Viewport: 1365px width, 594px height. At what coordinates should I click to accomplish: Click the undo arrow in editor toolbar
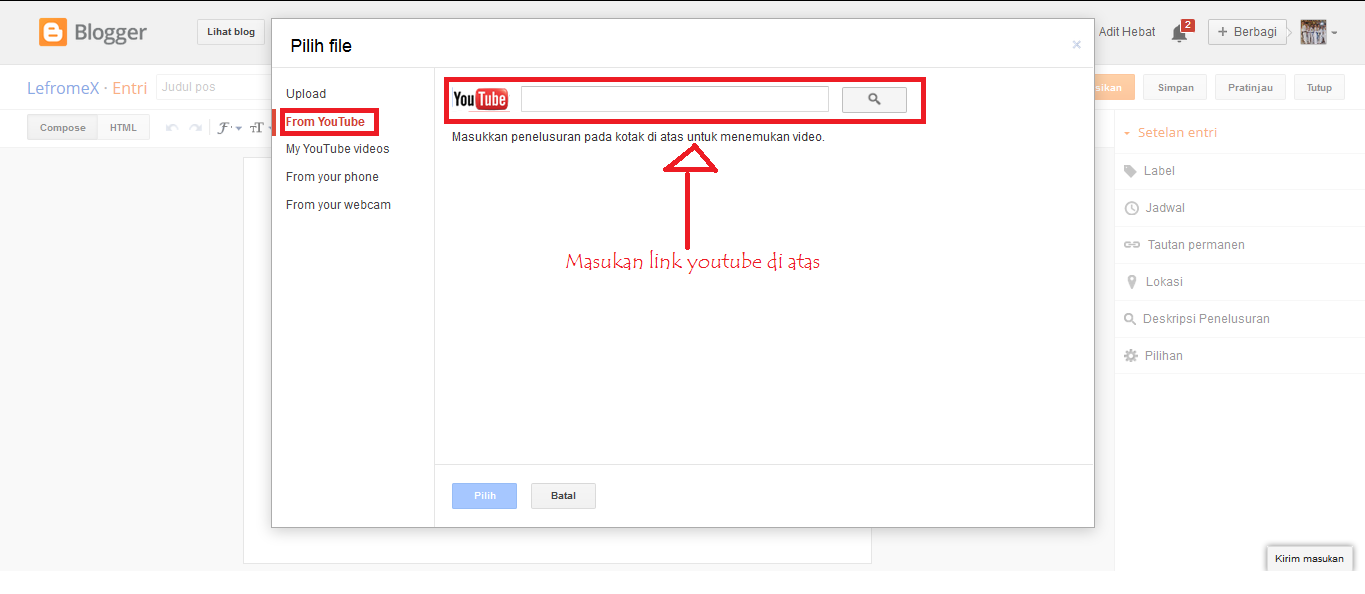point(171,128)
